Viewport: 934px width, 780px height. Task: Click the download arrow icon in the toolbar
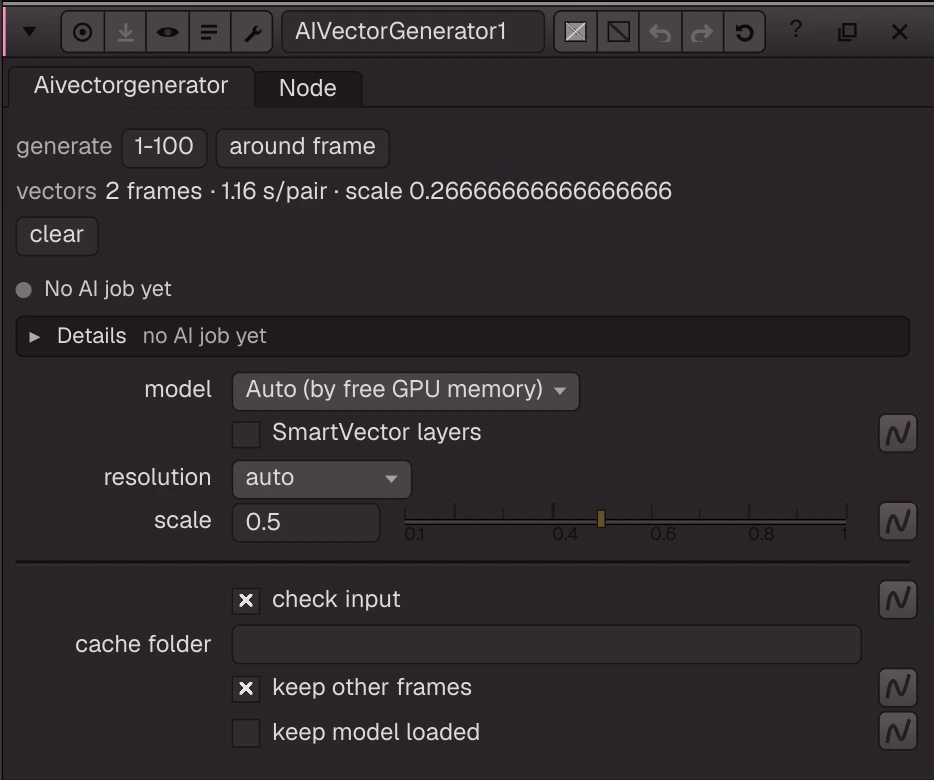125,32
